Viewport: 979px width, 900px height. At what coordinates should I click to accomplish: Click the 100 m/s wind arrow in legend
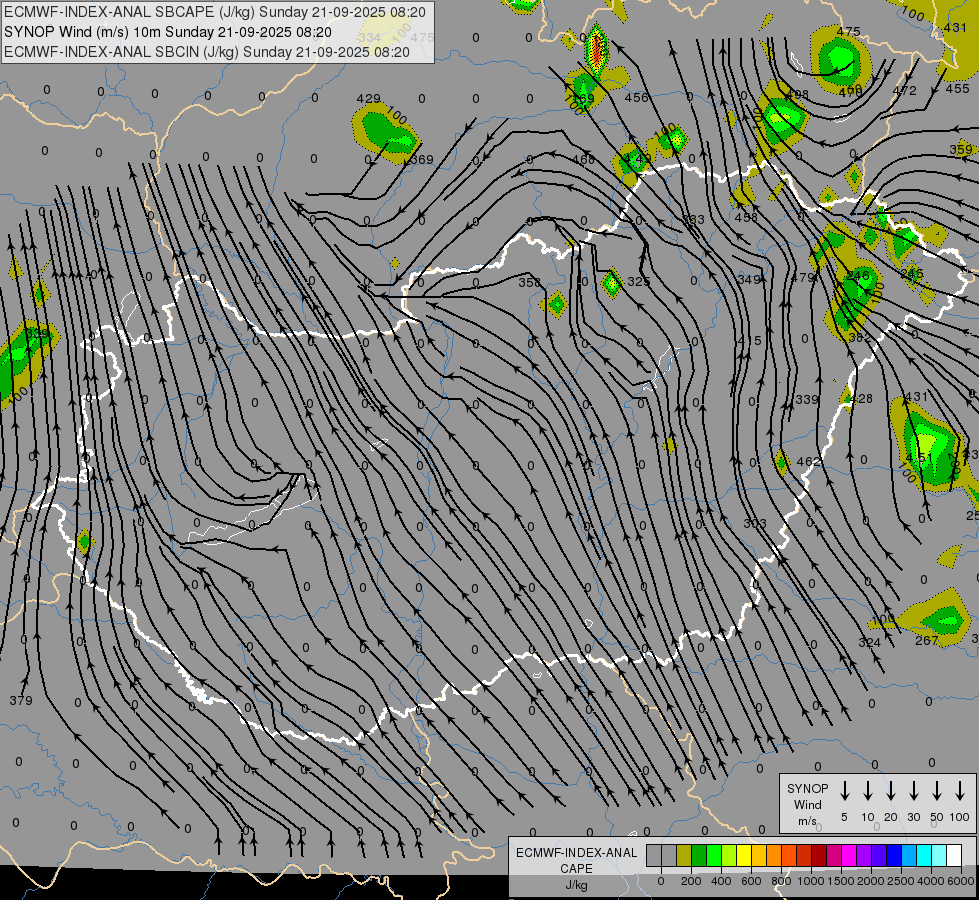point(960,790)
